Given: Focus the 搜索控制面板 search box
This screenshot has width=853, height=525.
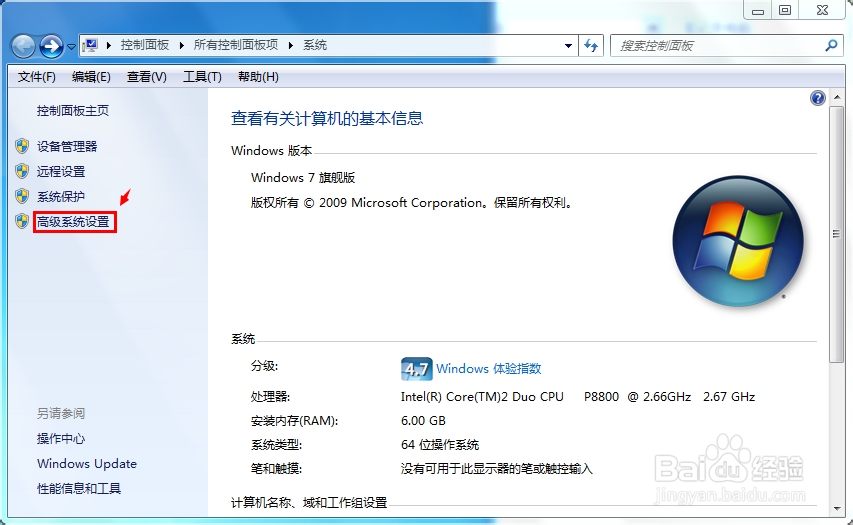Looking at the screenshot, I should click(716, 46).
